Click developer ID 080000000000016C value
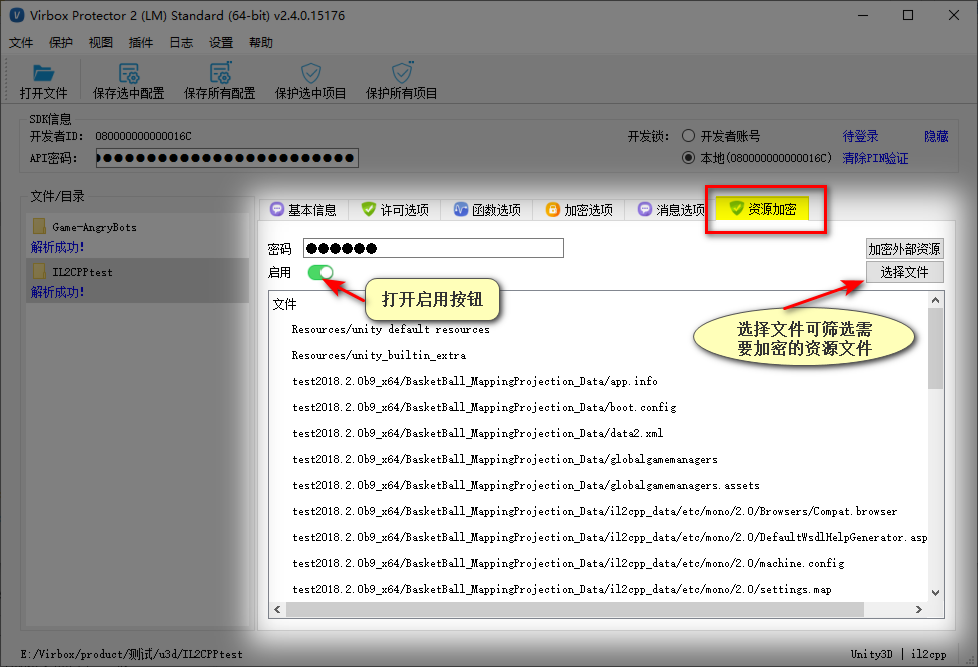 click(x=143, y=136)
